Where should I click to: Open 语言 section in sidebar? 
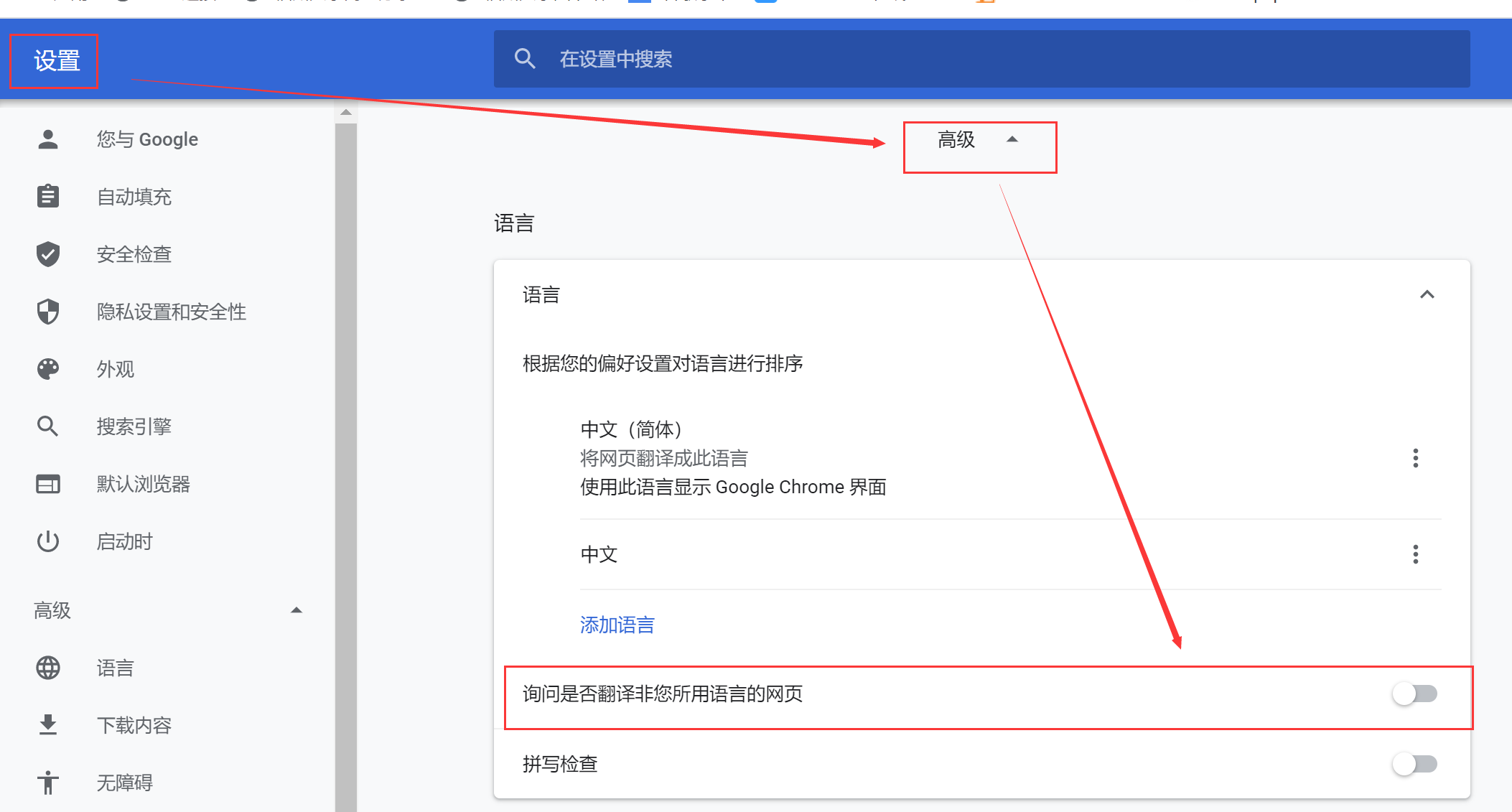(116, 668)
